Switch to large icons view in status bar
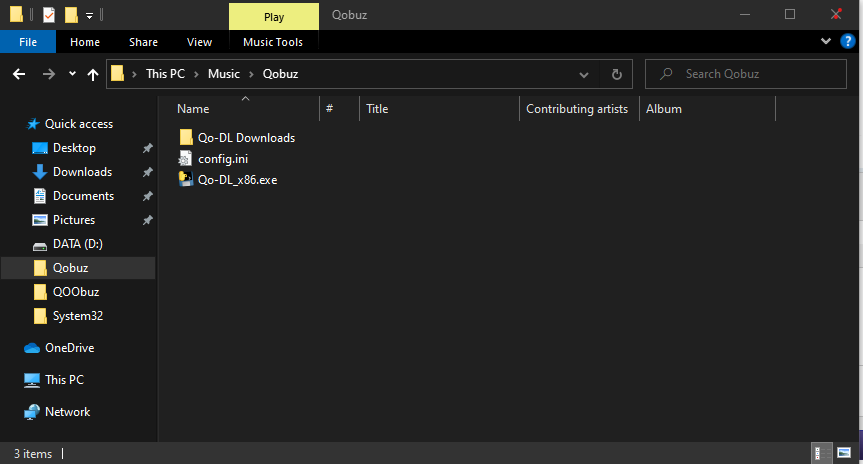This screenshot has height=464, width=863. coord(844,453)
